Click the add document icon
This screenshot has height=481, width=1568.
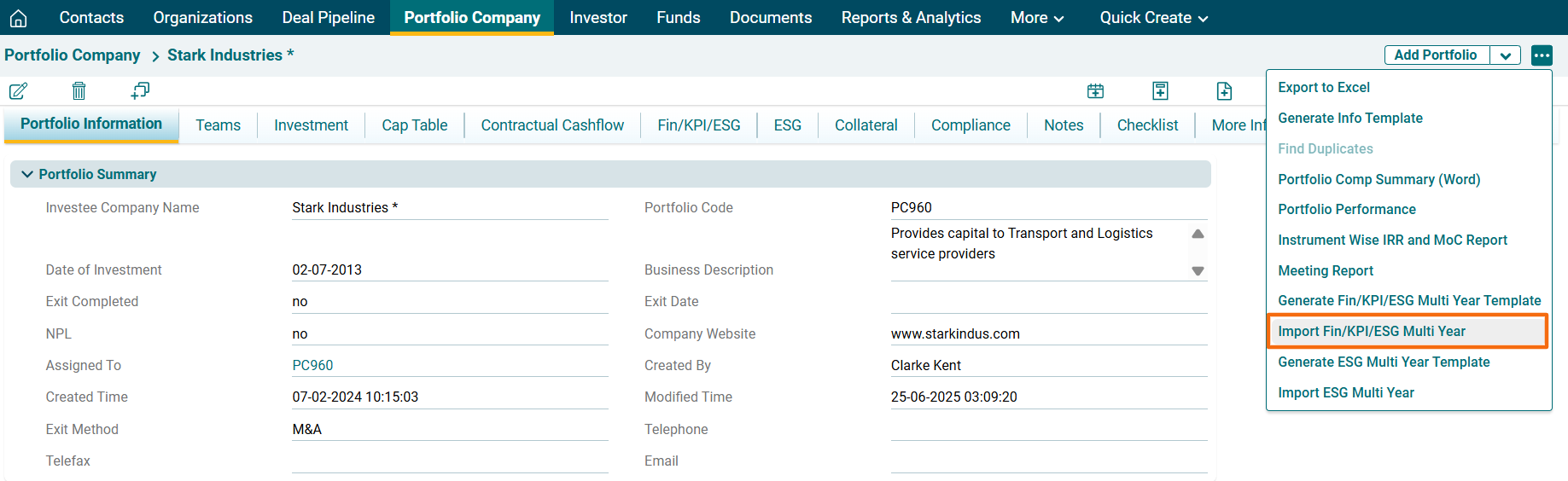(x=1224, y=90)
